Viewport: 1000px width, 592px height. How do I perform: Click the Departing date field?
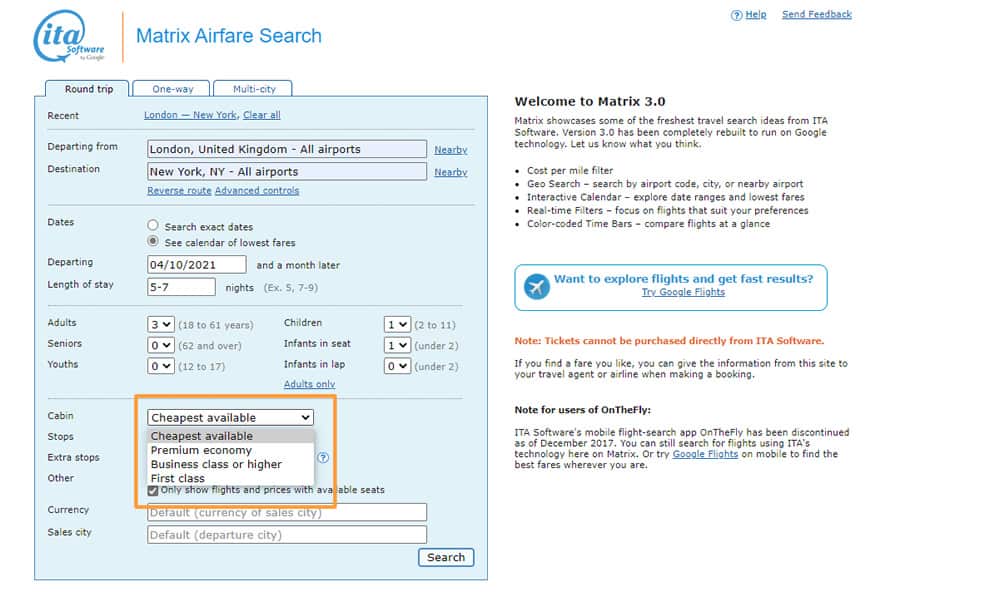(x=196, y=264)
